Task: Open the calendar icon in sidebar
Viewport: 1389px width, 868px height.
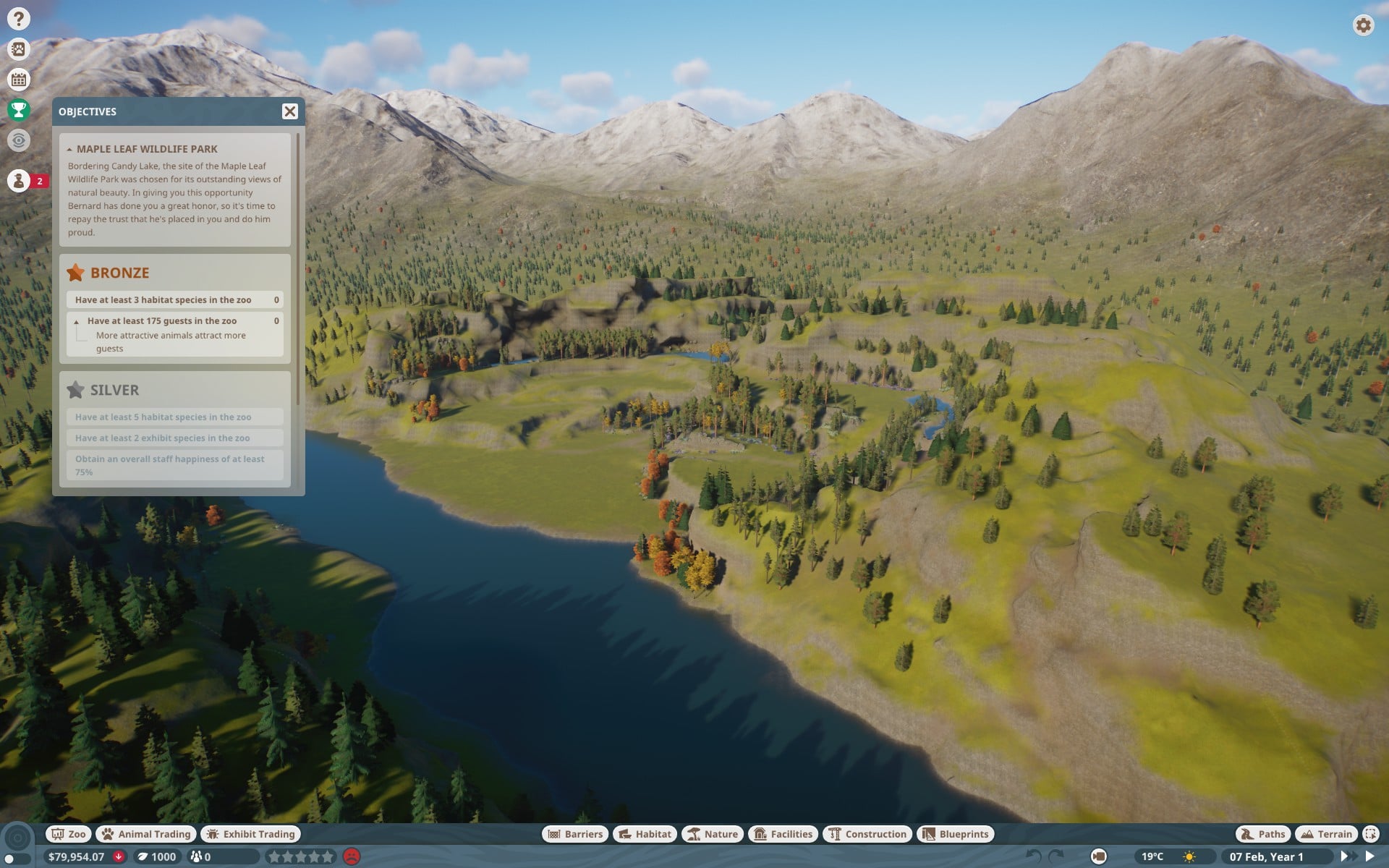Action: (19, 79)
